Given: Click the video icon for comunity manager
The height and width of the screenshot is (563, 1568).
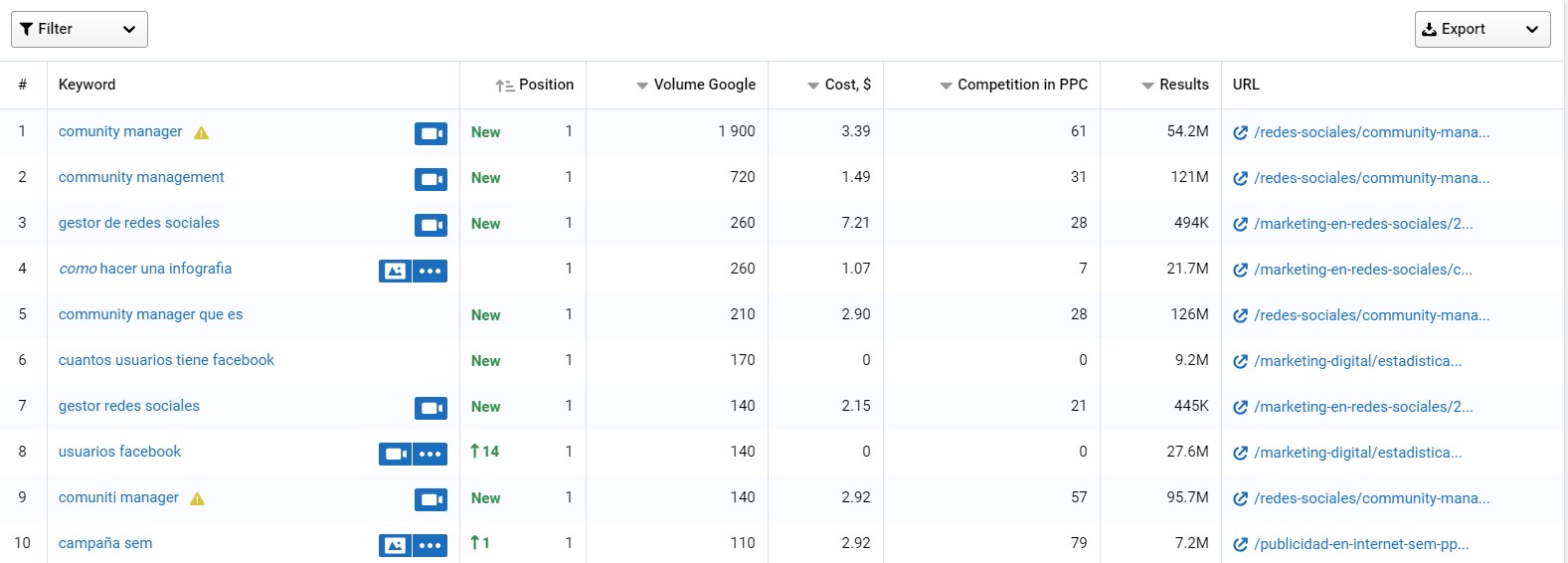Looking at the screenshot, I should coord(431,133).
